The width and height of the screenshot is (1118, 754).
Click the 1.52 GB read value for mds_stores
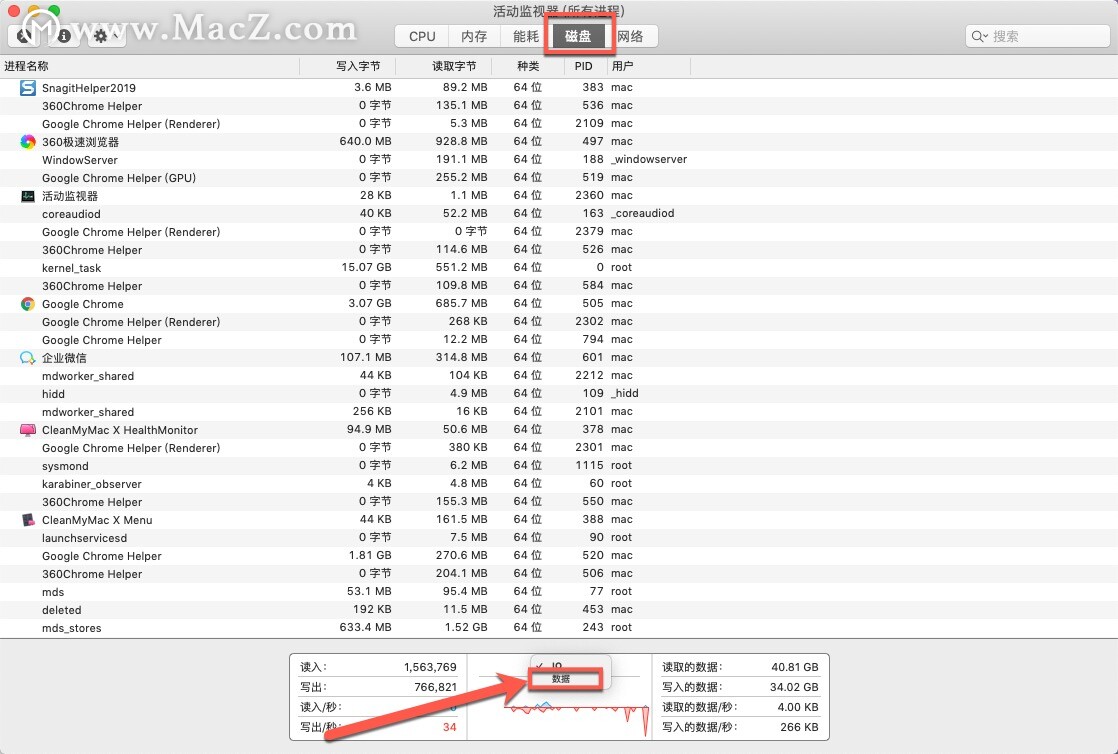[x=466, y=628]
